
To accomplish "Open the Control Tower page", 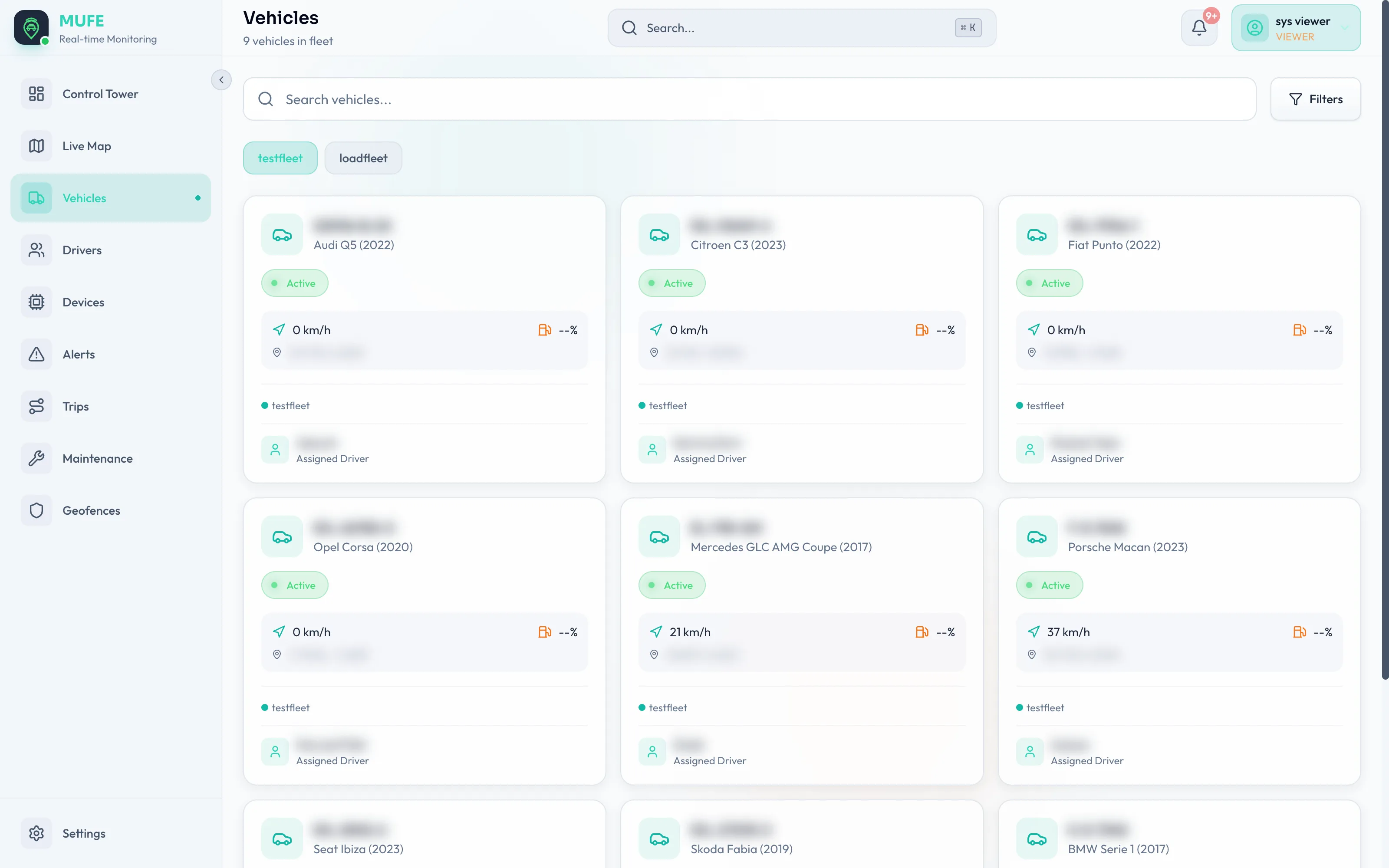I will pos(110,94).
